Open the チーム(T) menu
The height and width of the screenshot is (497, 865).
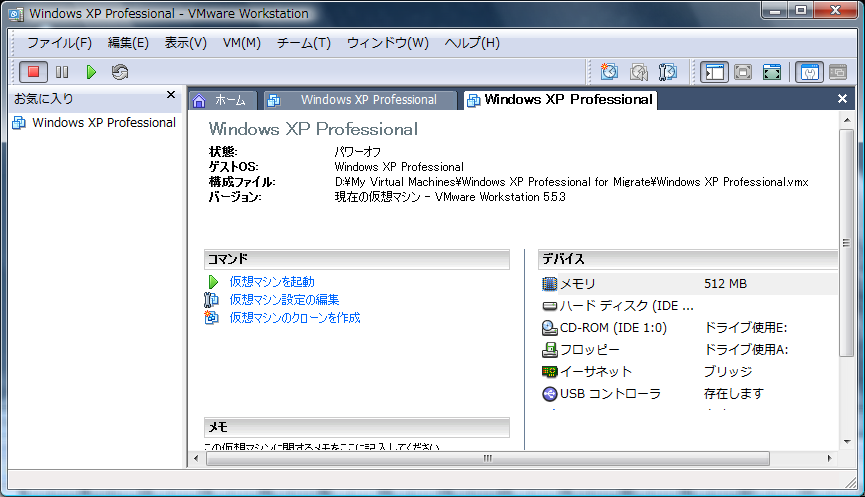coord(303,42)
